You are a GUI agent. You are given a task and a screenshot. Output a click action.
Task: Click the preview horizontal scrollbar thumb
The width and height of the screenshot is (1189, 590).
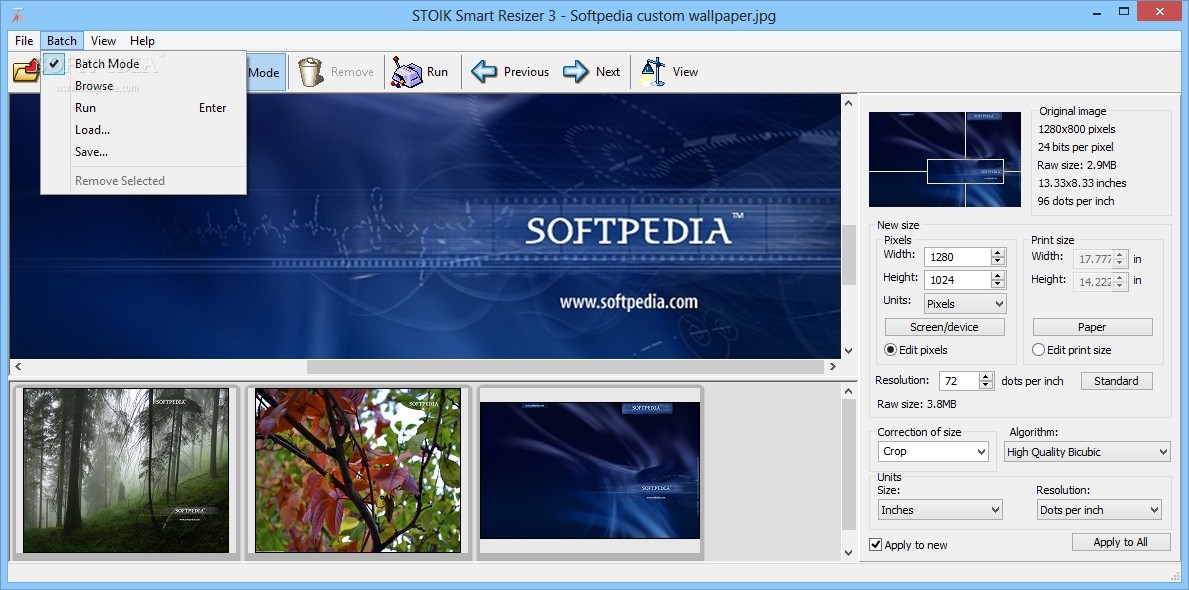(565, 366)
